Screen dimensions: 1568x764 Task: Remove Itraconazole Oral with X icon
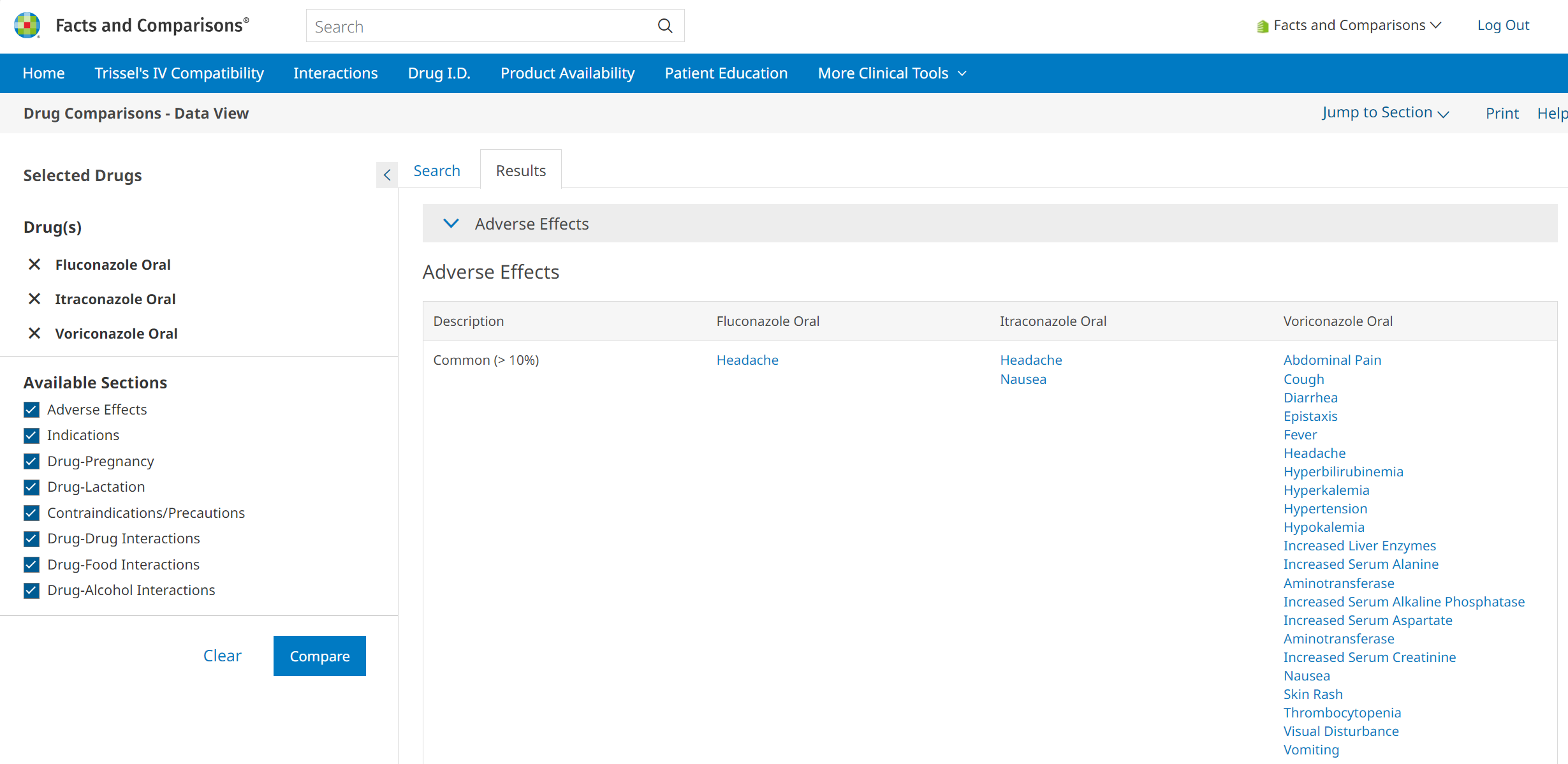click(x=34, y=299)
